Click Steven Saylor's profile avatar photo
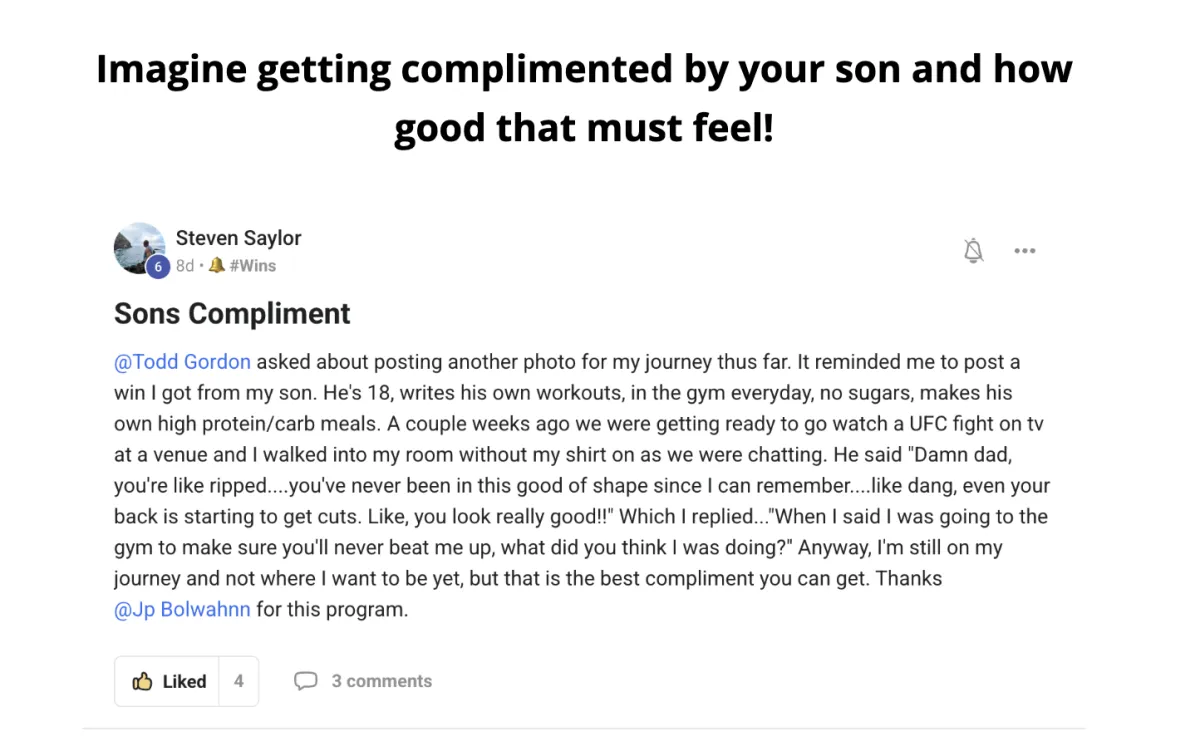Viewport: 1200px width, 746px height. coord(139,248)
